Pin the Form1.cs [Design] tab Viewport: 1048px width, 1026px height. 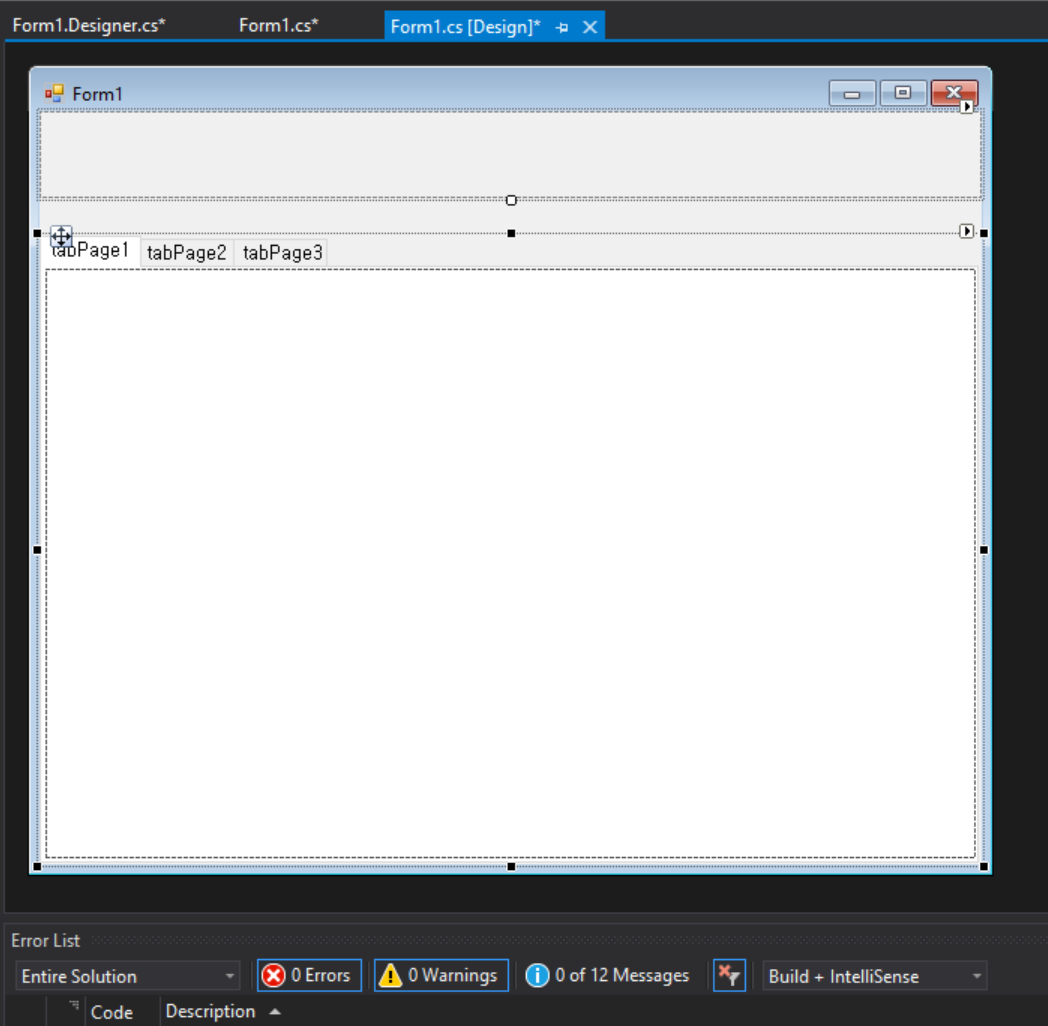pyautogui.click(x=562, y=27)
